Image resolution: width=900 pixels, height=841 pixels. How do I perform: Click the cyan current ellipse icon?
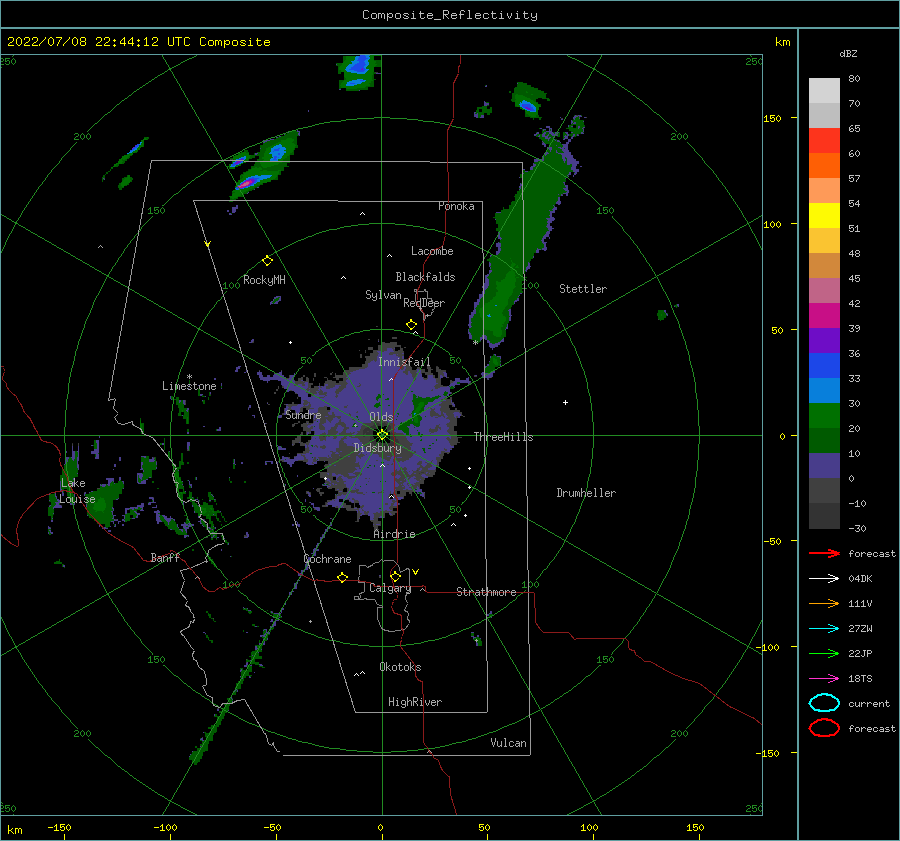(x=824, y=703)
